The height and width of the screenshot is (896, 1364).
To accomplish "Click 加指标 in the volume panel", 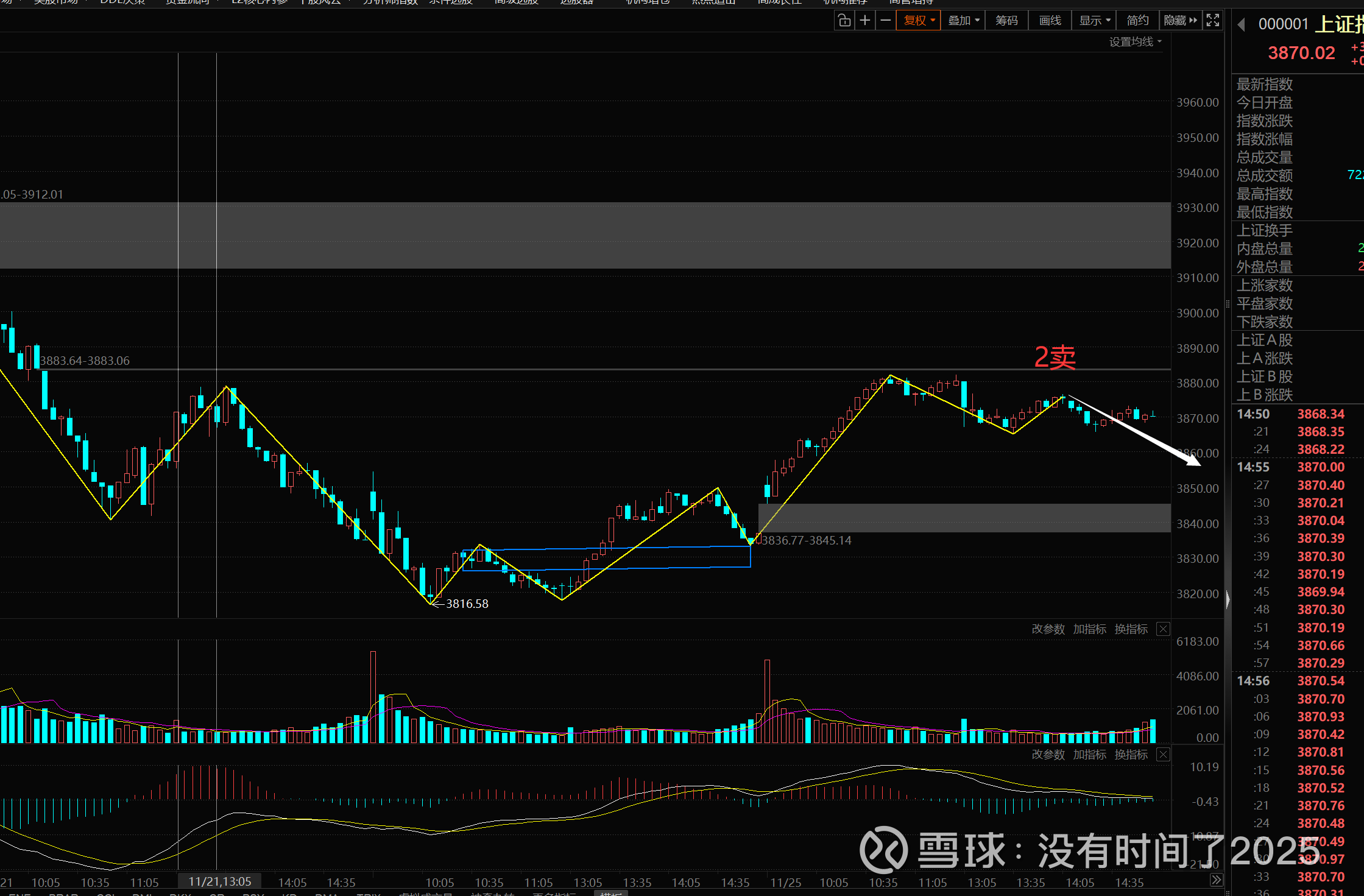I will click(1089, 629).
